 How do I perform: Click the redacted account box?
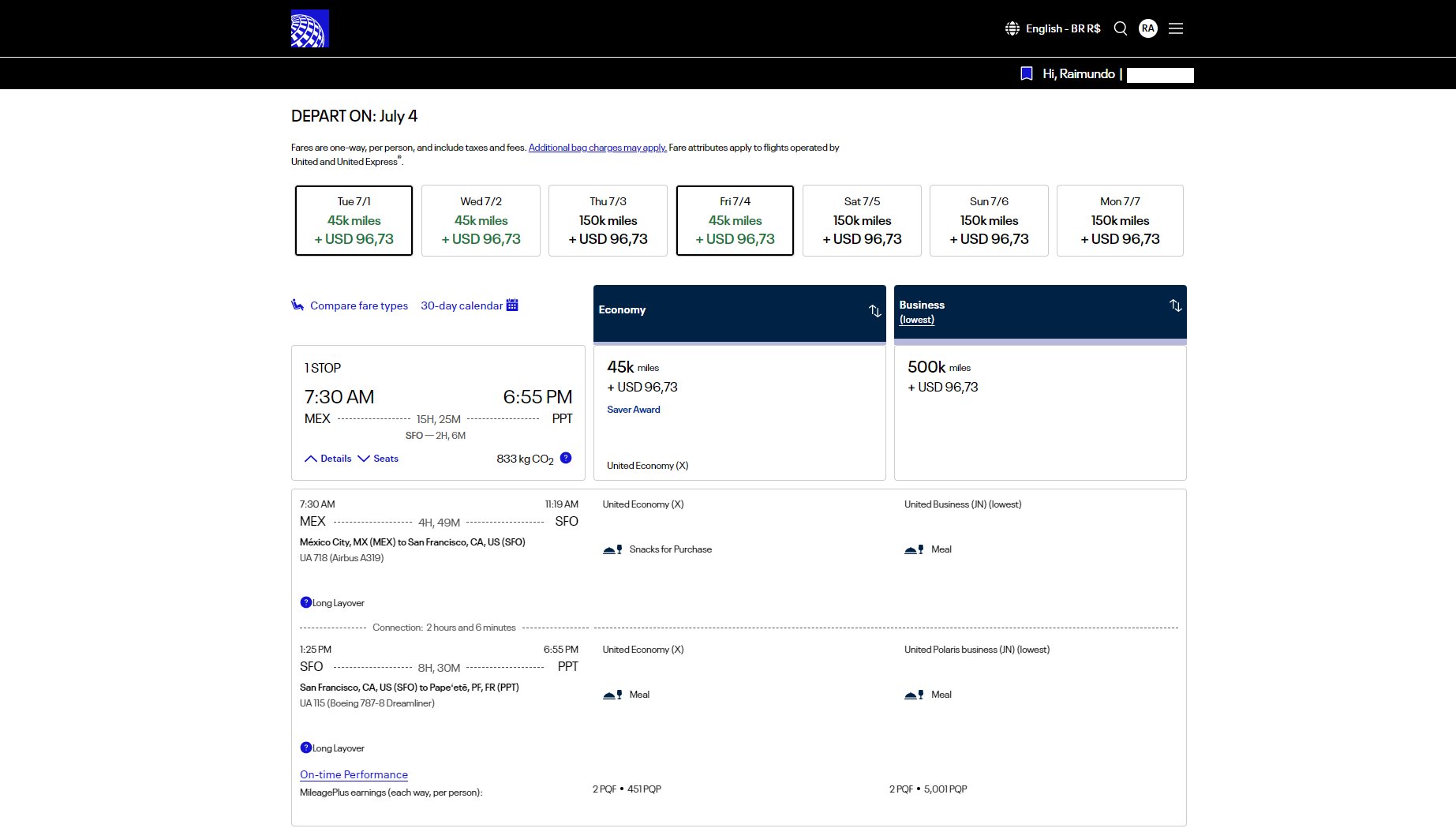pyautogui.click(x=1160, y=75)
